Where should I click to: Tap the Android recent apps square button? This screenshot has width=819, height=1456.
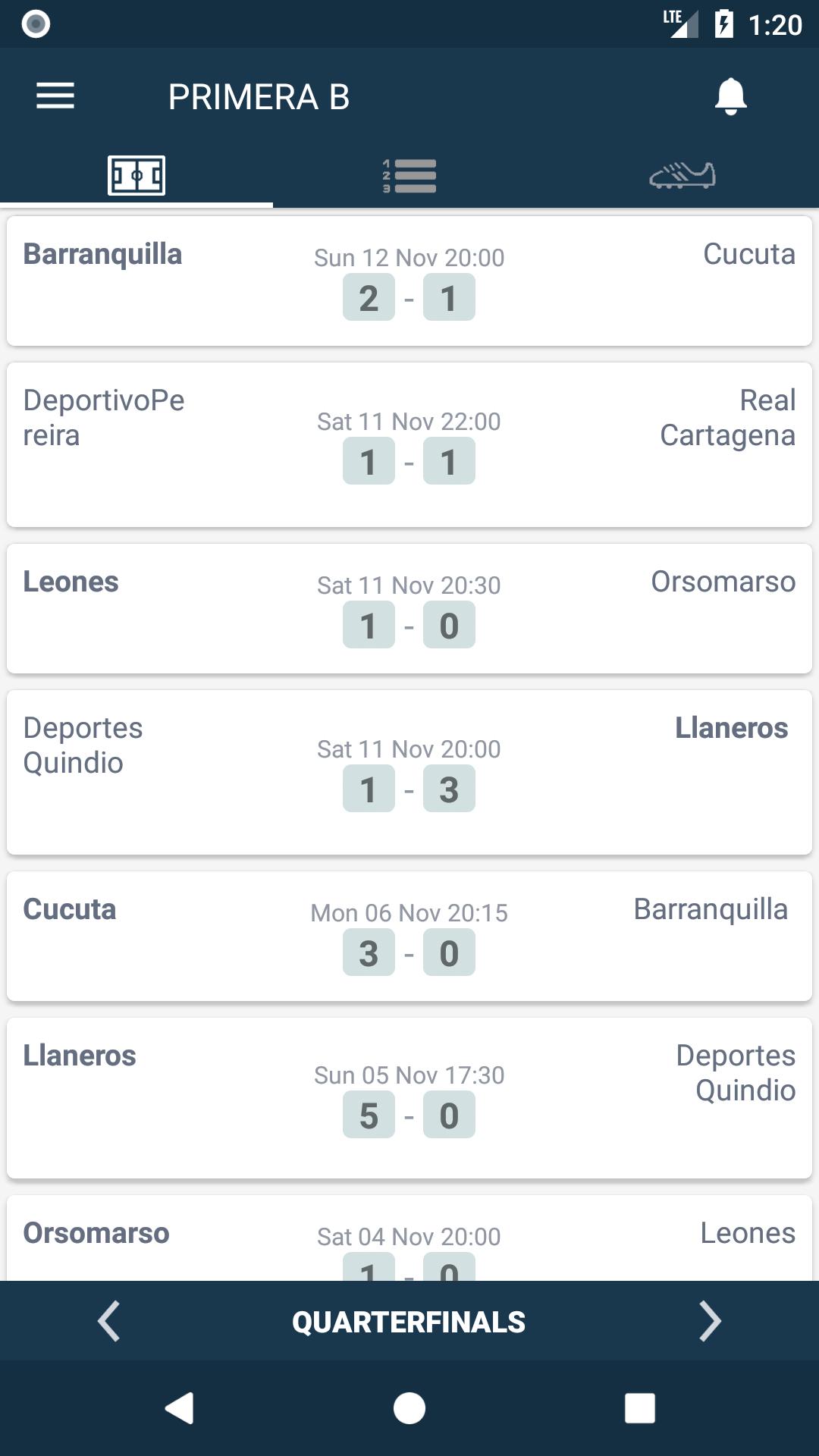coord(639,1408)
